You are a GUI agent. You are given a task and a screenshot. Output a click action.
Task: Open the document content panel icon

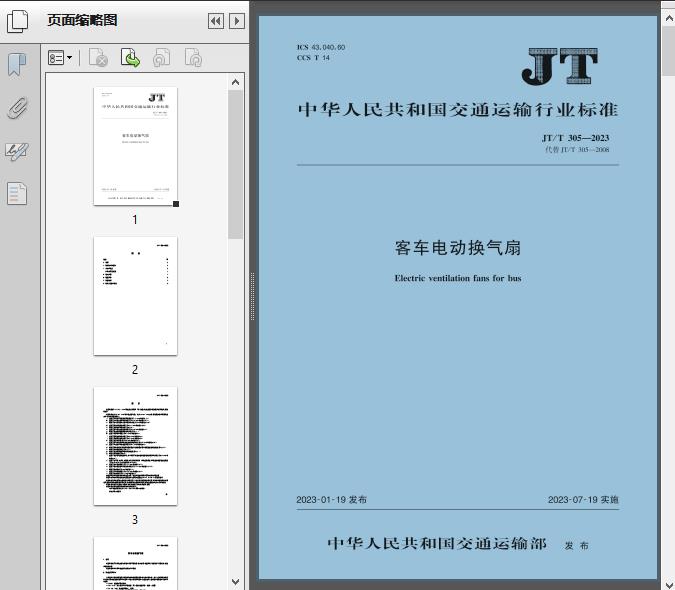coord(17,193)
